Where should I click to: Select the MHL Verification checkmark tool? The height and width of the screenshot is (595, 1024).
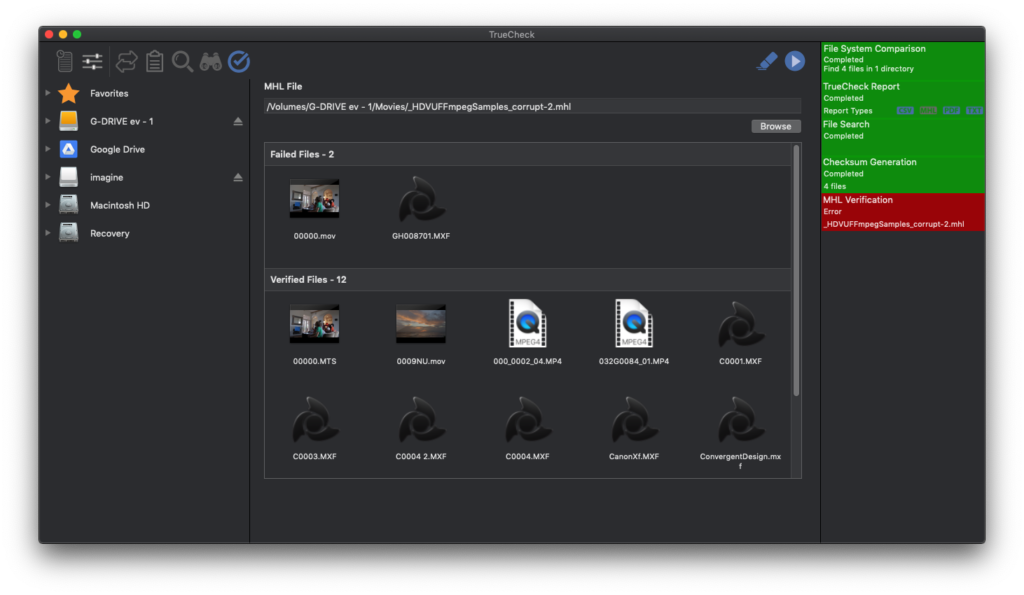(x=239, y=61)
